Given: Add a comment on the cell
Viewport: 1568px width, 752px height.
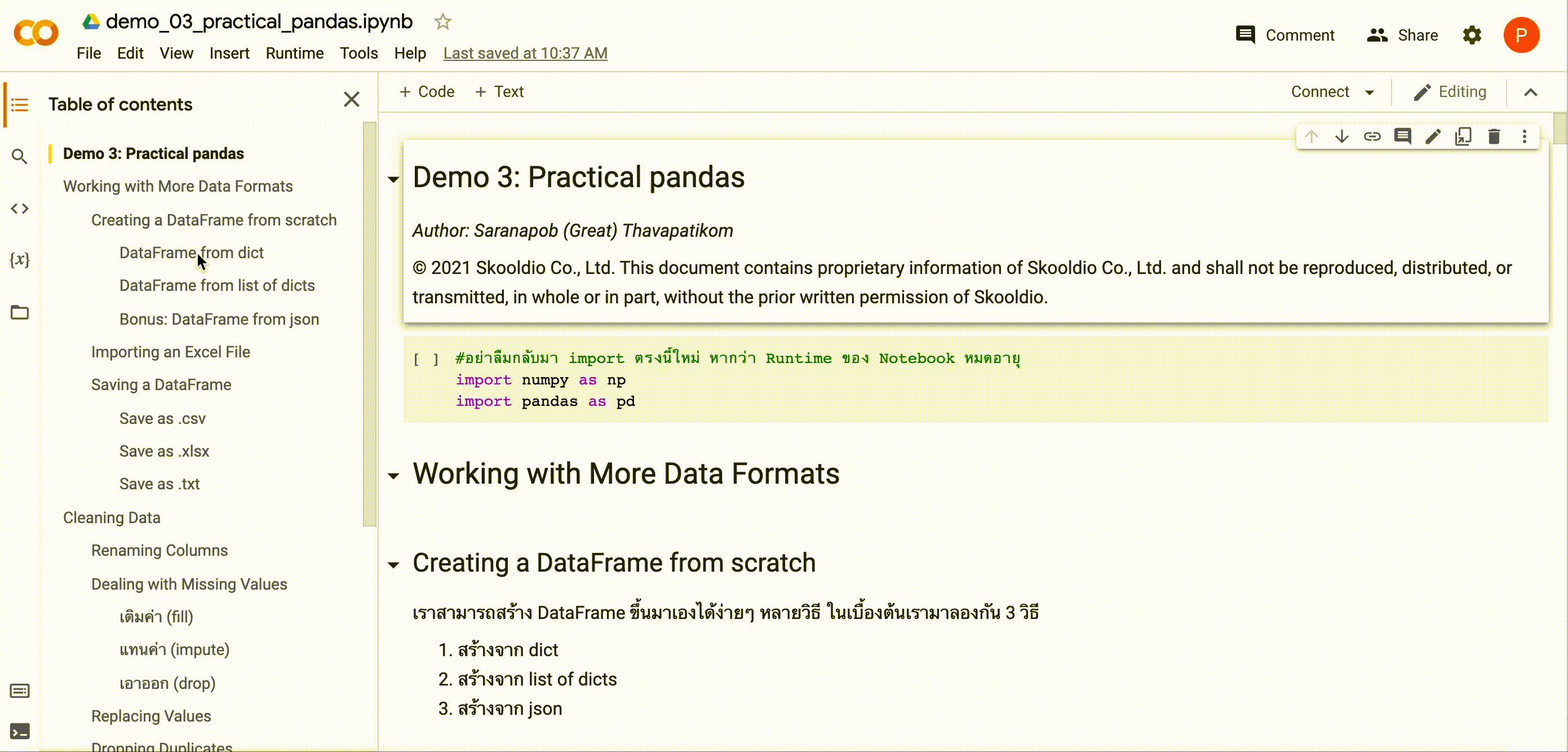Looking at the screenshot, I should point(1402,136).
